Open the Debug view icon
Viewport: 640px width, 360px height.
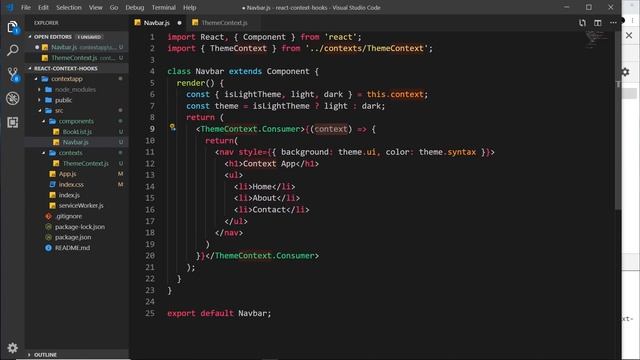tap(13, 98)
